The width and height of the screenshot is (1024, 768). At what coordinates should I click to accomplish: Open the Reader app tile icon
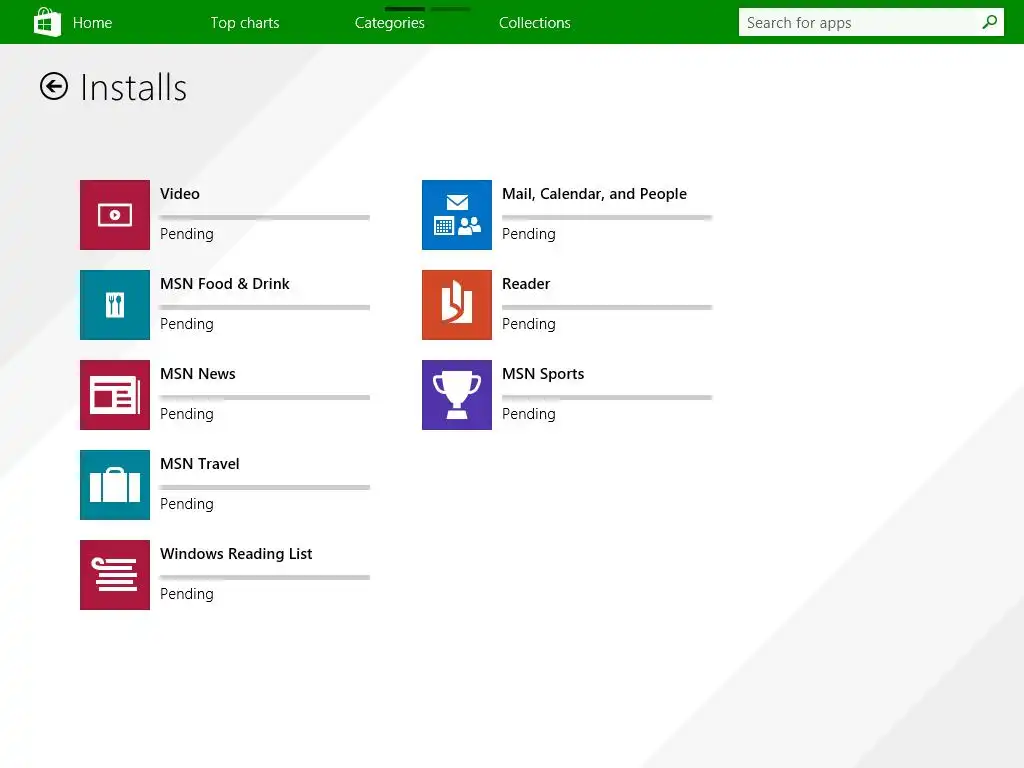point(456,305)
